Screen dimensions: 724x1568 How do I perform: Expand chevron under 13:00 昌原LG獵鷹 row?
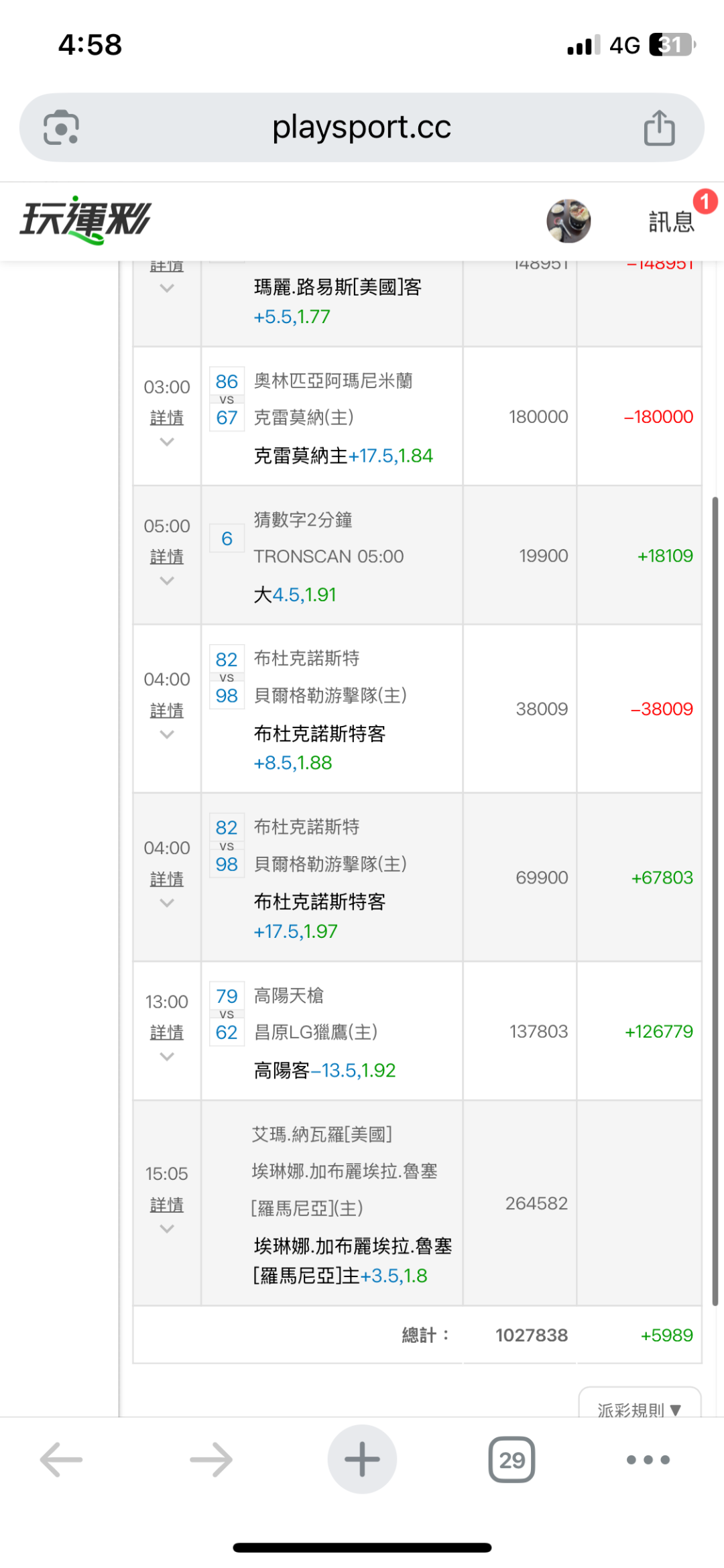tap(167, 1057)
